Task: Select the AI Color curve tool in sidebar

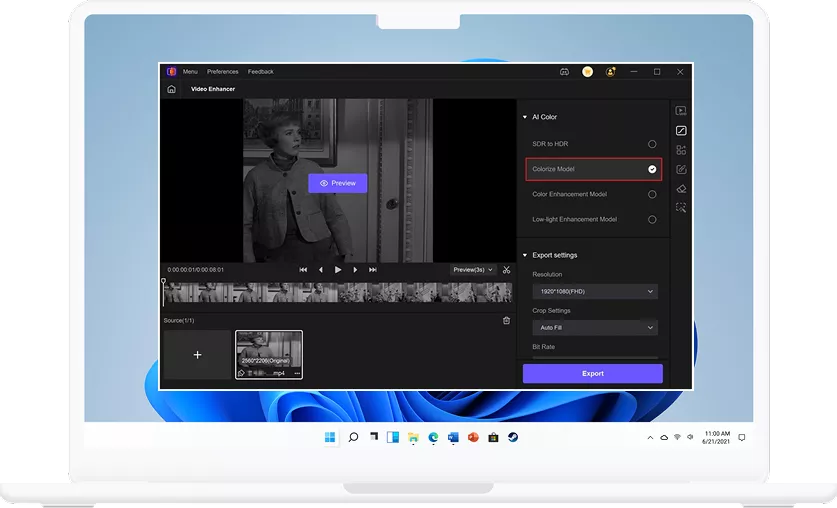Action: pos(681,131)
